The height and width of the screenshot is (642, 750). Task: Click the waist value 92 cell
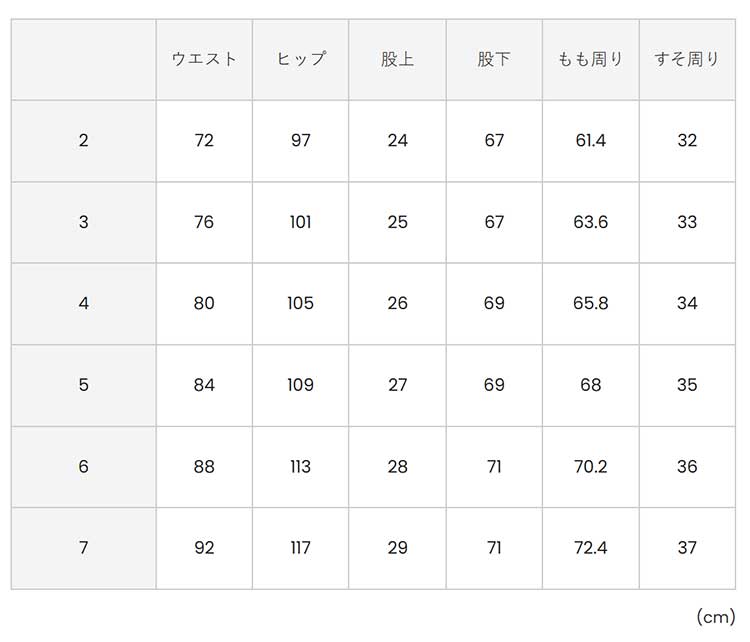[204, 548]
